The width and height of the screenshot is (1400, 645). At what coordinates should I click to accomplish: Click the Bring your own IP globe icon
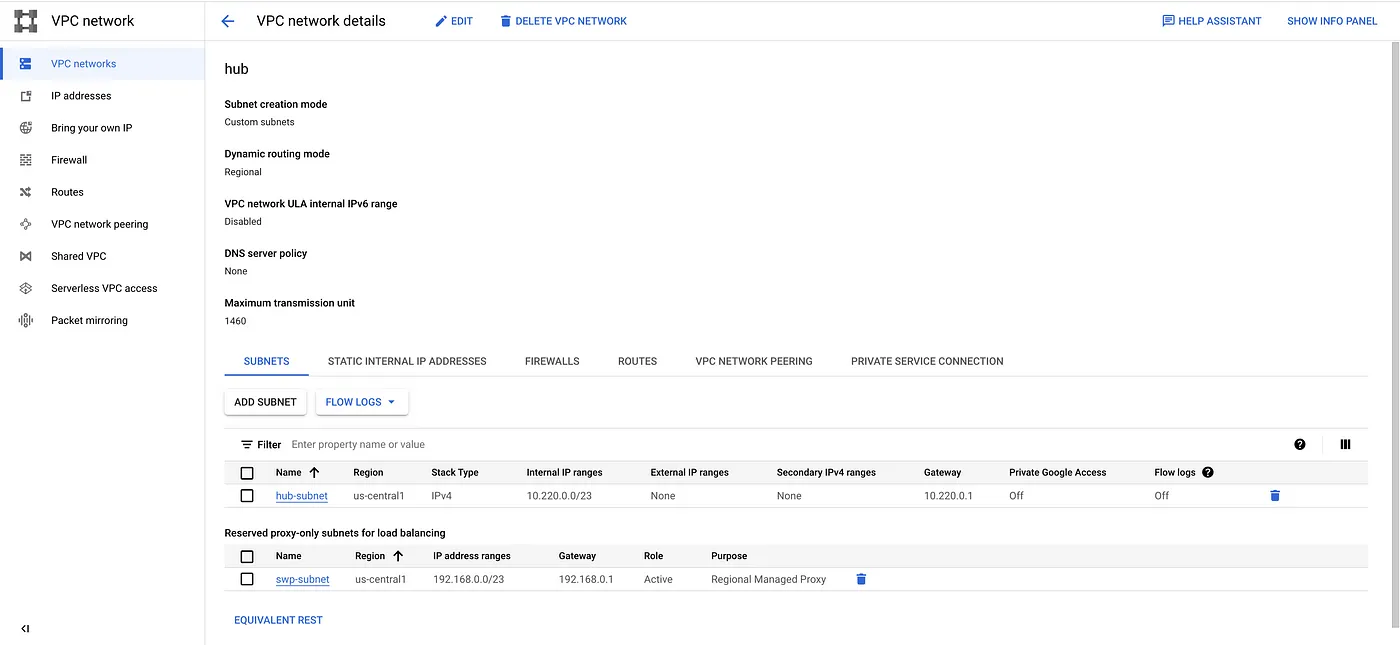[x=26, y=128]
